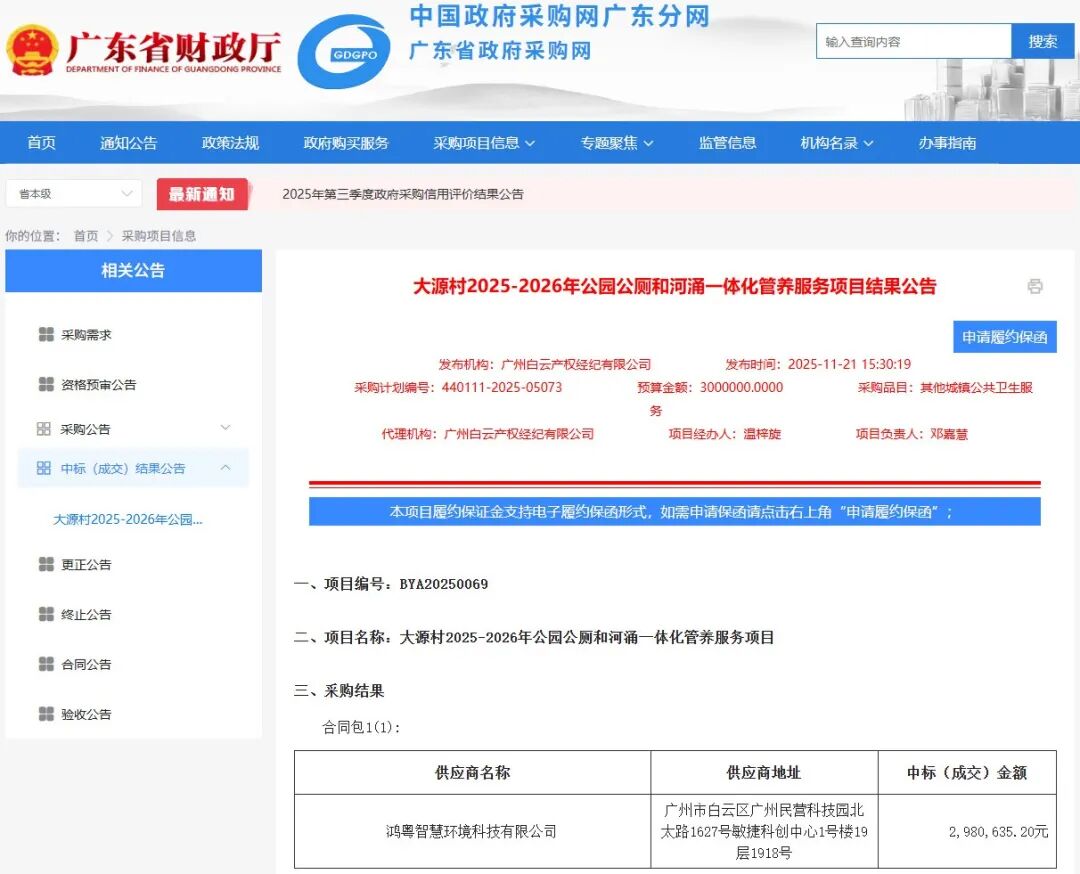The width and height of the screenshot is (1080, 874).
Task: Click grid icon beside 终止公告
Action: pyautogui.click(x=46, y=614)
